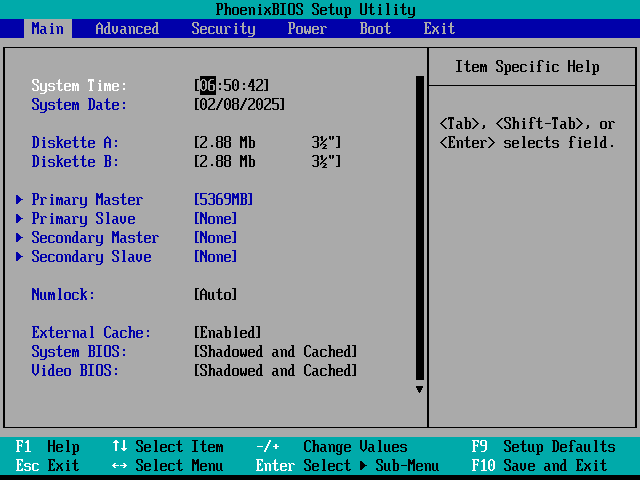The height and width of the screenshot is (480, 640).
Task: Switch to the Security tab
Action: pos(223,29)
